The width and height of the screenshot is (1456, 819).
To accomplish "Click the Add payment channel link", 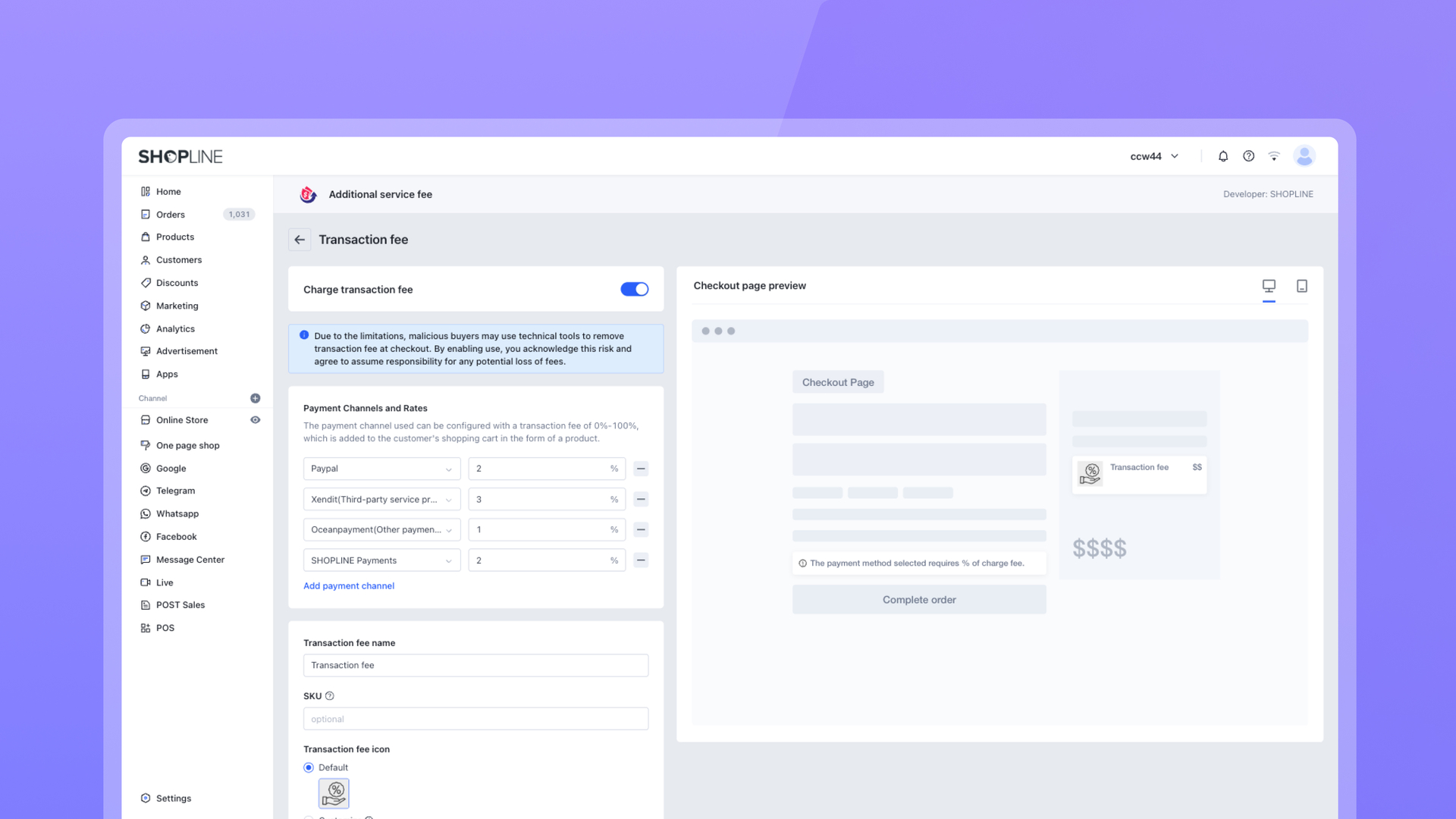I will pyautogui.click(x=349, y=585).
